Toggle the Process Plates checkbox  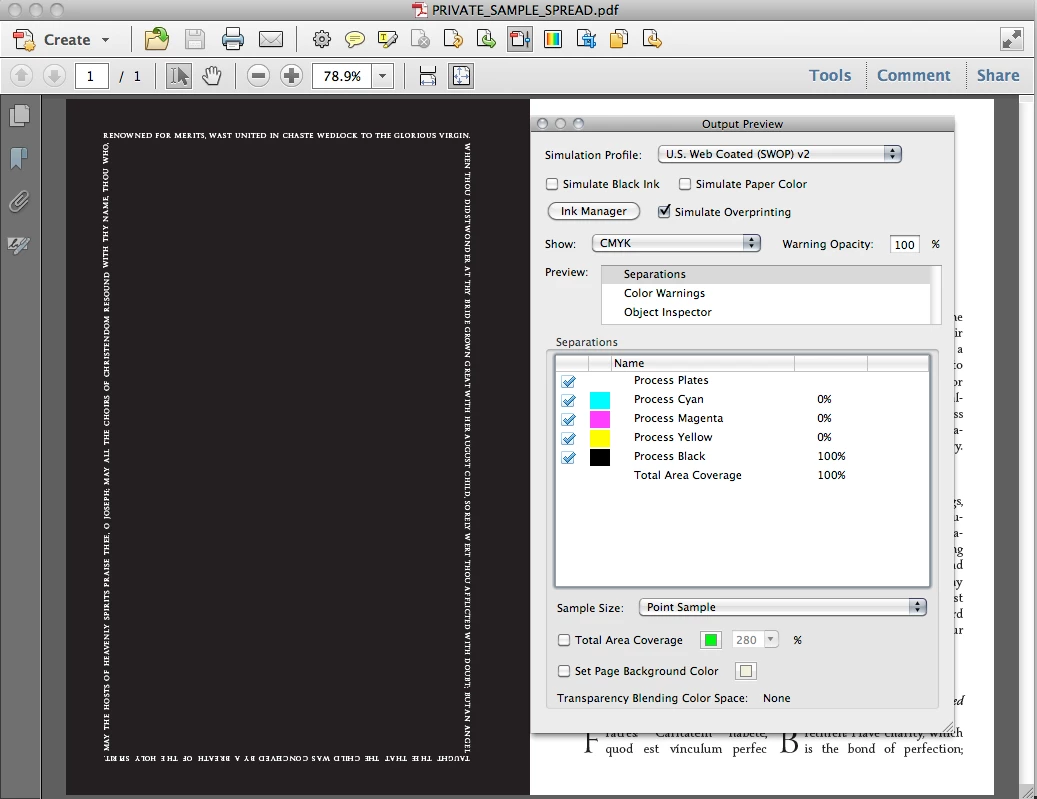click(x=568, y=382)
